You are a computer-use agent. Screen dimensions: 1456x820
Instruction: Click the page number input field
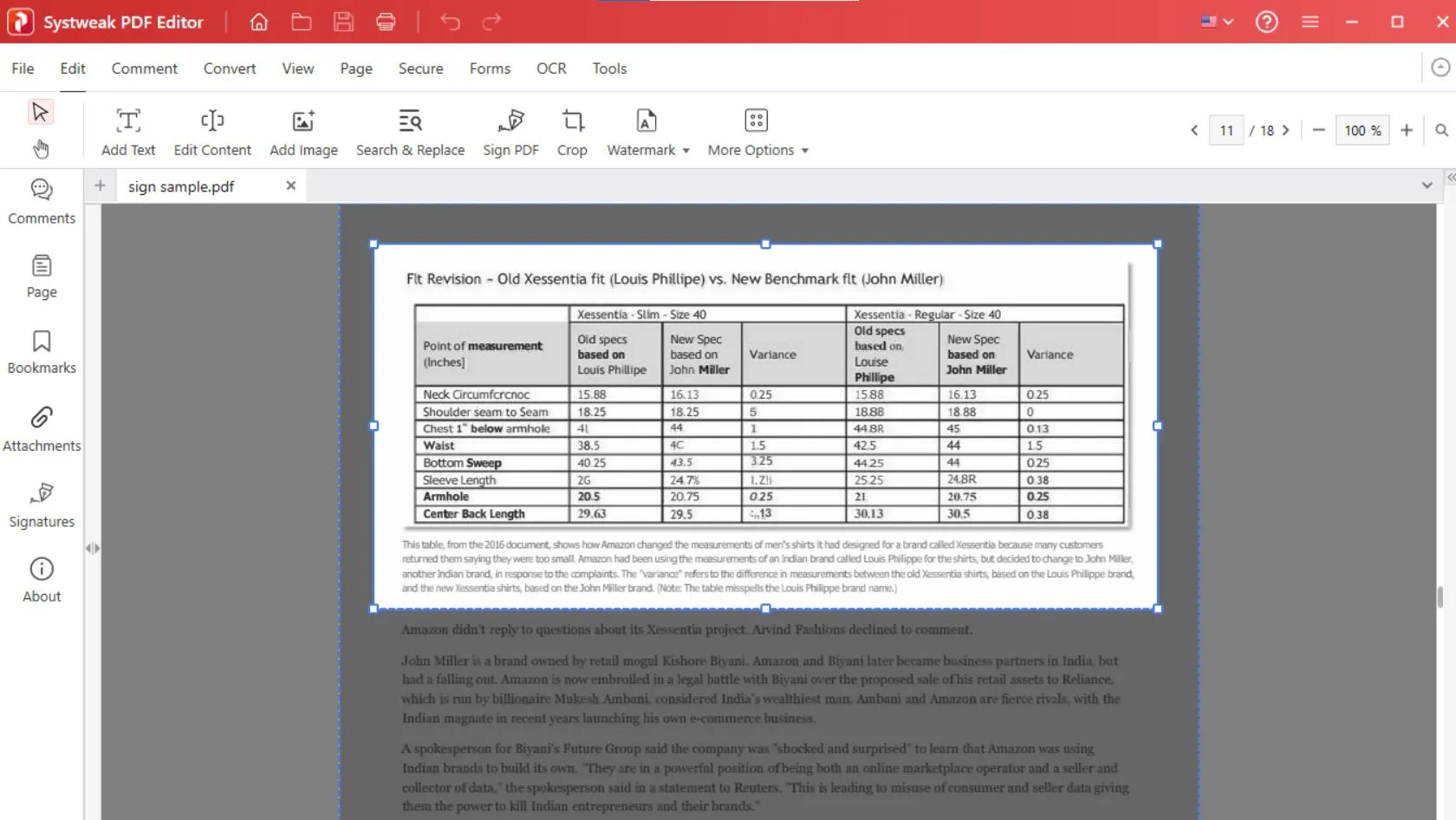tap(1225, 130)
